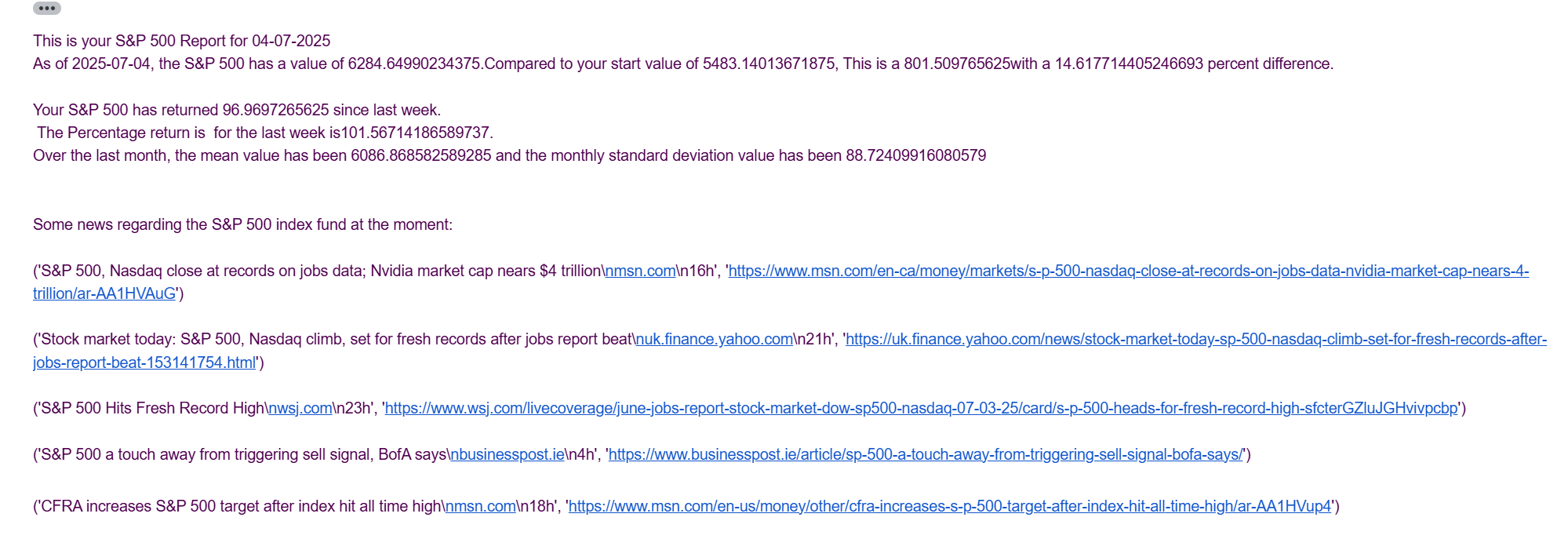The width and height of the screenshot is (1568, 550).
Task: Click the uk.finance.yahoo.com source link
Action: coord(715,339)
